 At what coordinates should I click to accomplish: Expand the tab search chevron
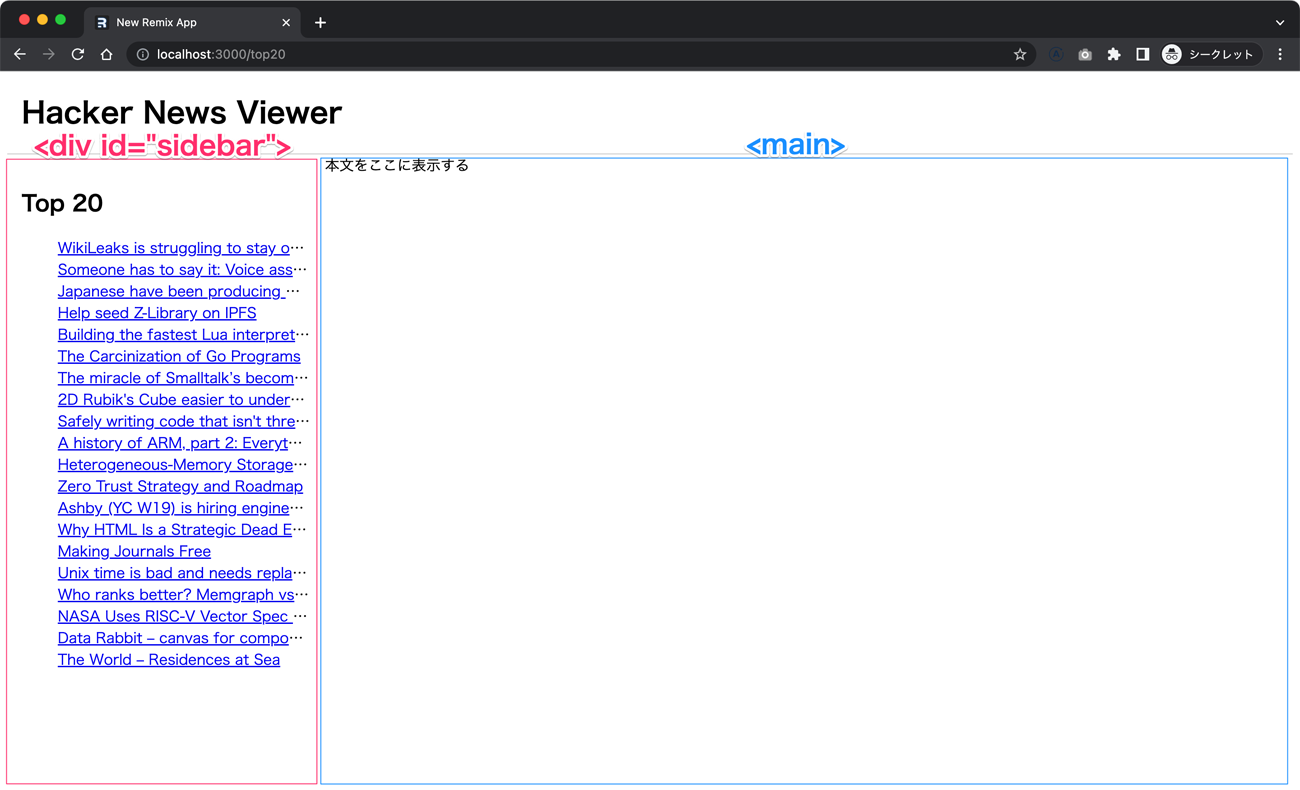coord(1280,22)
